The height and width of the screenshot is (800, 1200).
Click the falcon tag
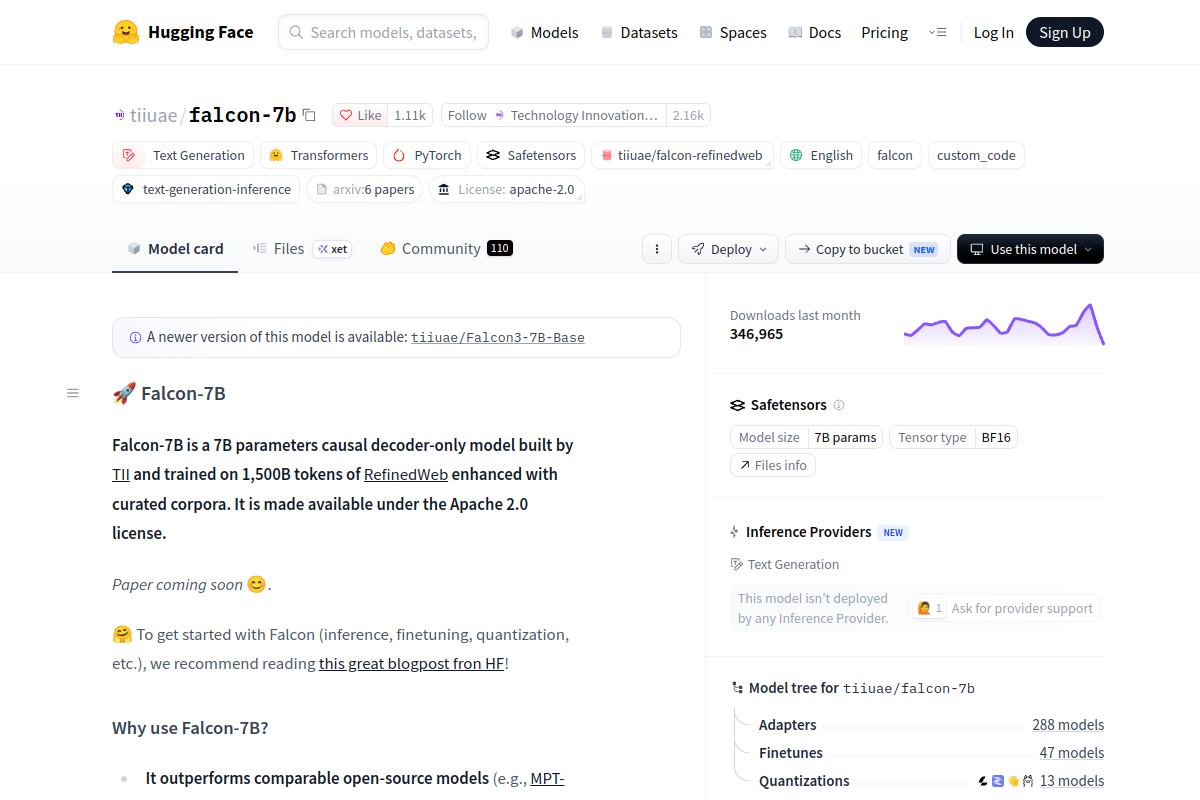pyautogui.click(x=895, y=155)
